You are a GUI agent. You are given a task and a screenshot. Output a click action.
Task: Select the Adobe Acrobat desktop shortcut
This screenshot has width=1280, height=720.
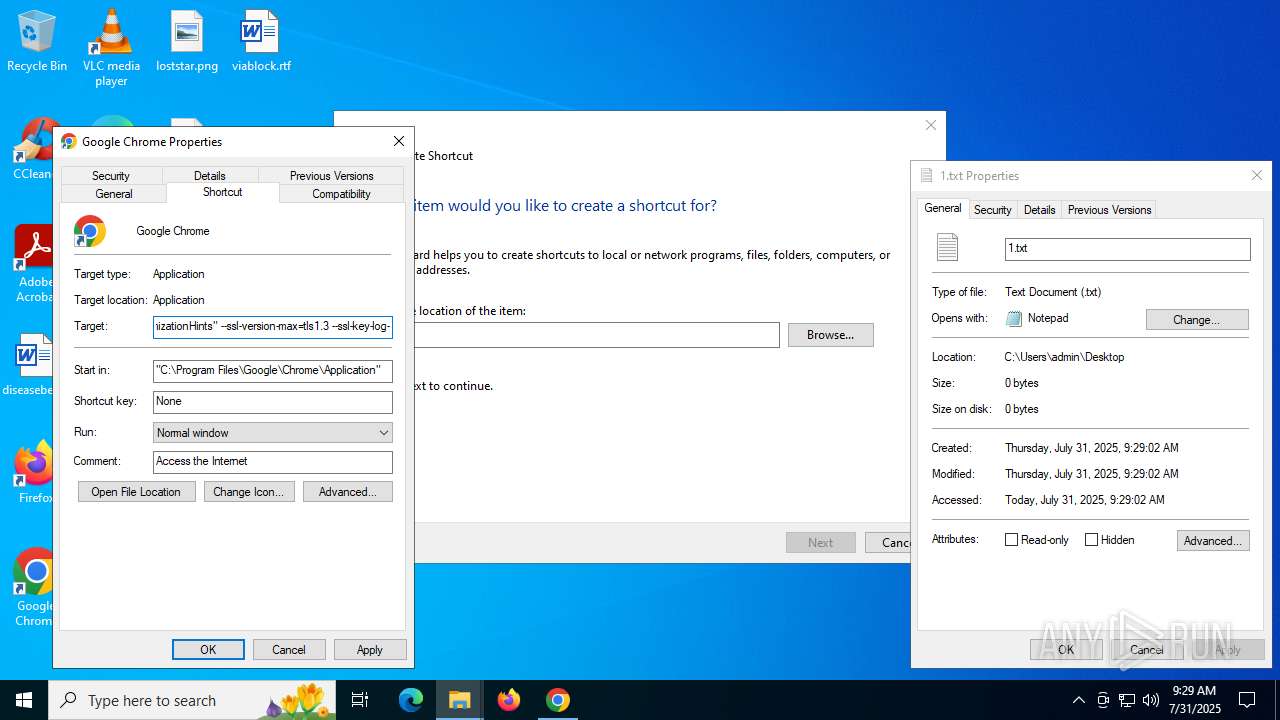[x=33, y=263]
